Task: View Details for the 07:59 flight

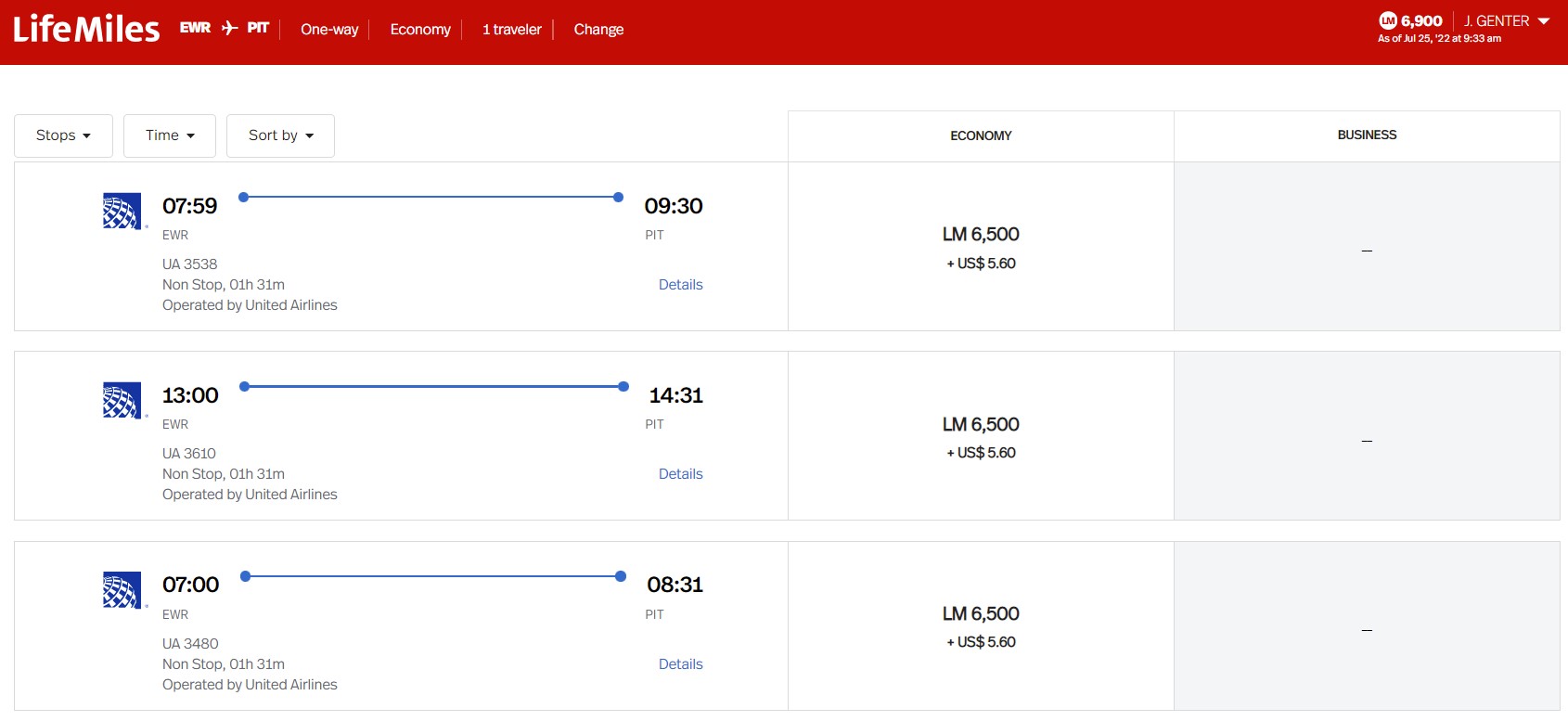Action: pos(680,285)
